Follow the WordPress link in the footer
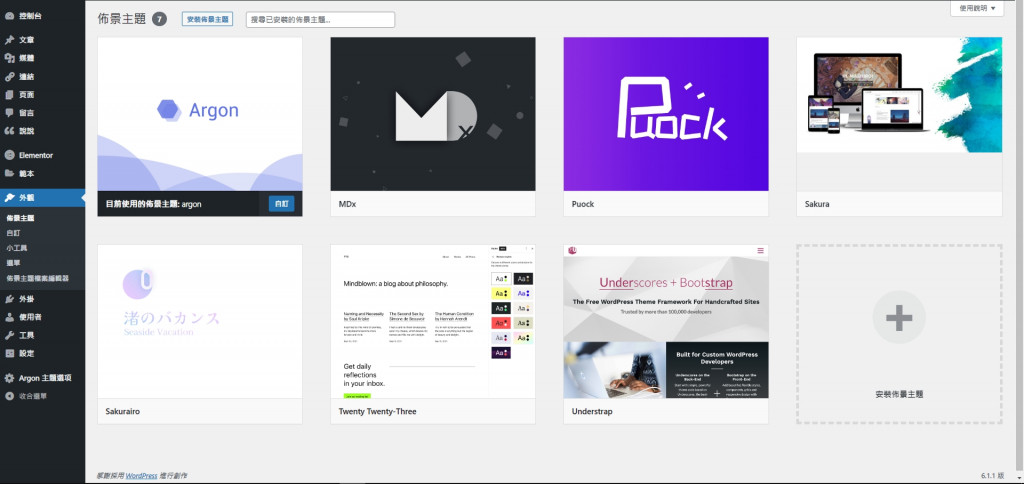Viewport: 1024px width, 484px height. click(x=142, y=476)
